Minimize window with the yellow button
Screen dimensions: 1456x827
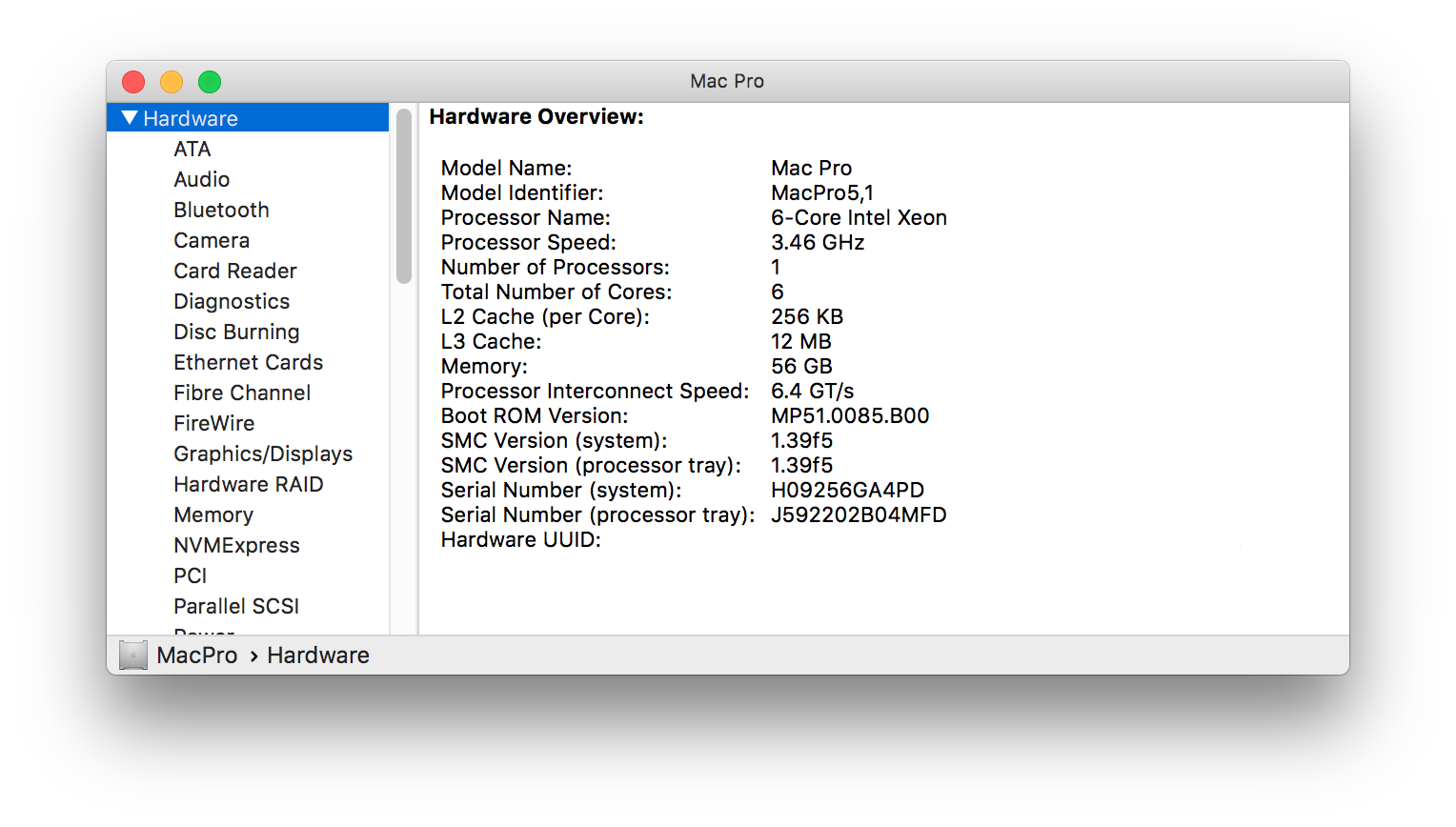(172, 82)
